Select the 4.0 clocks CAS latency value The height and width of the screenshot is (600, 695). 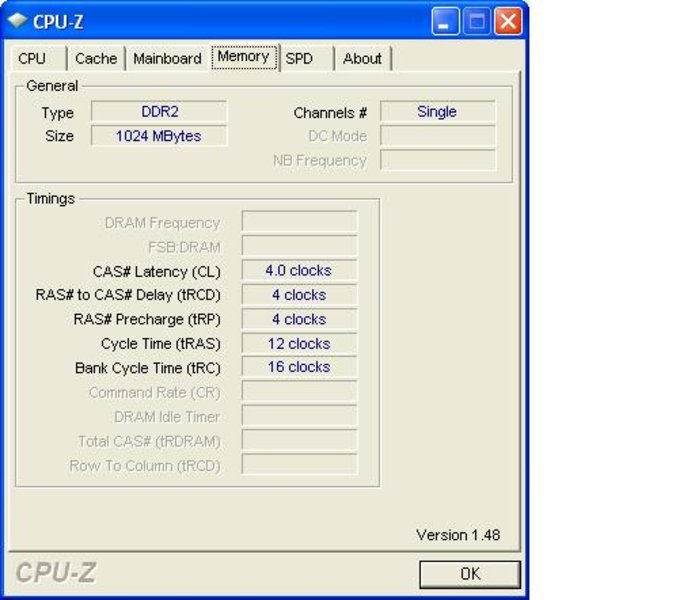pyautogui.click(x=300, y=270)
